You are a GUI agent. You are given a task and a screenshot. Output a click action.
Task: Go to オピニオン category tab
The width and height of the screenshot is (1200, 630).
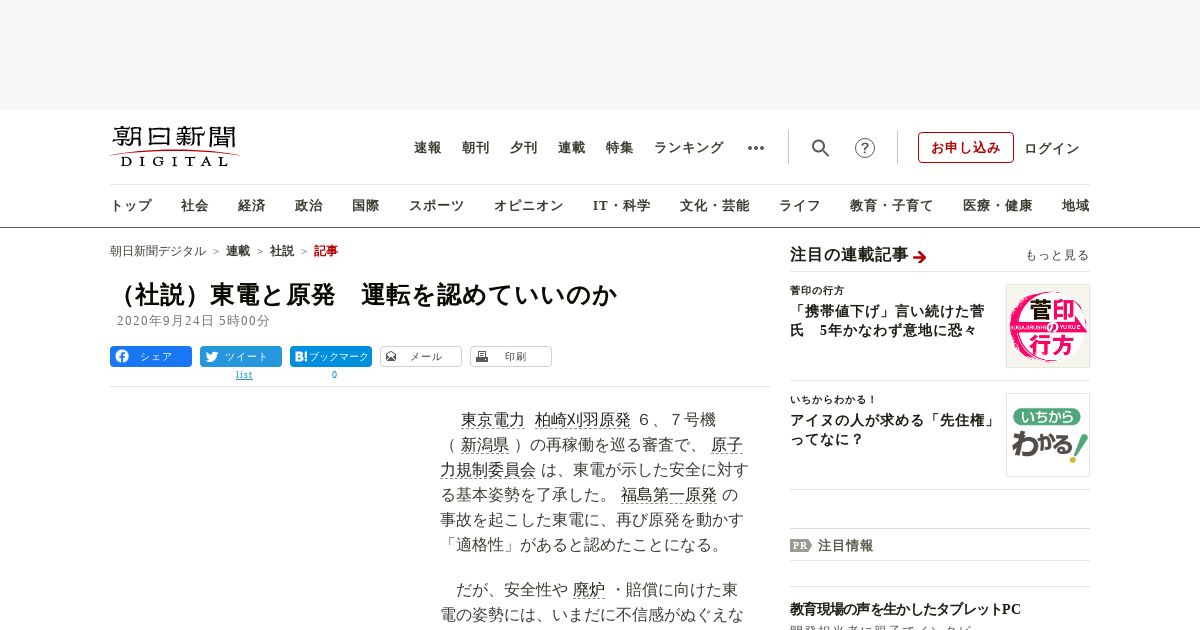tap(528, 206)
